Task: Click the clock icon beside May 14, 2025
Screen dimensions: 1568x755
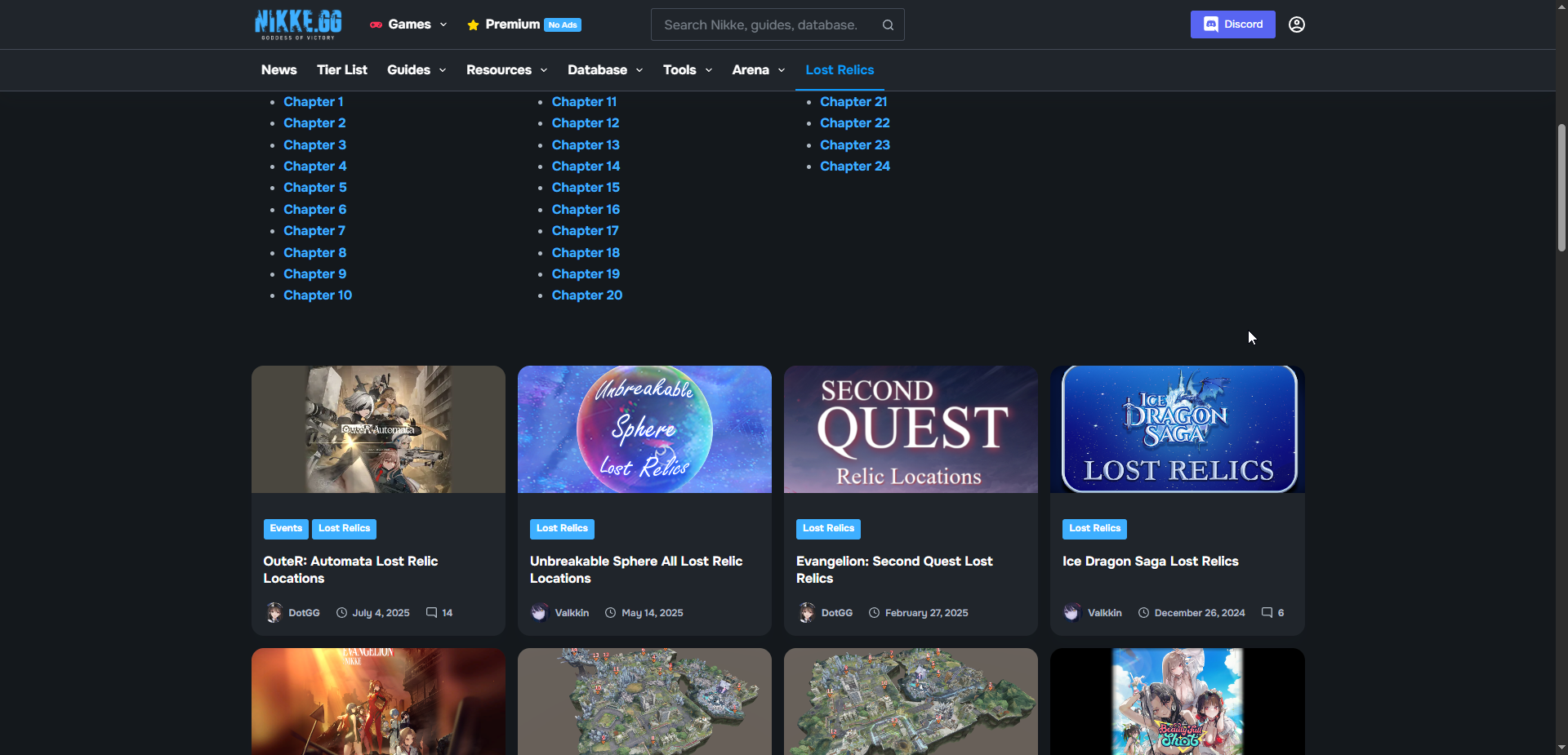Action: tap(610, 613)
